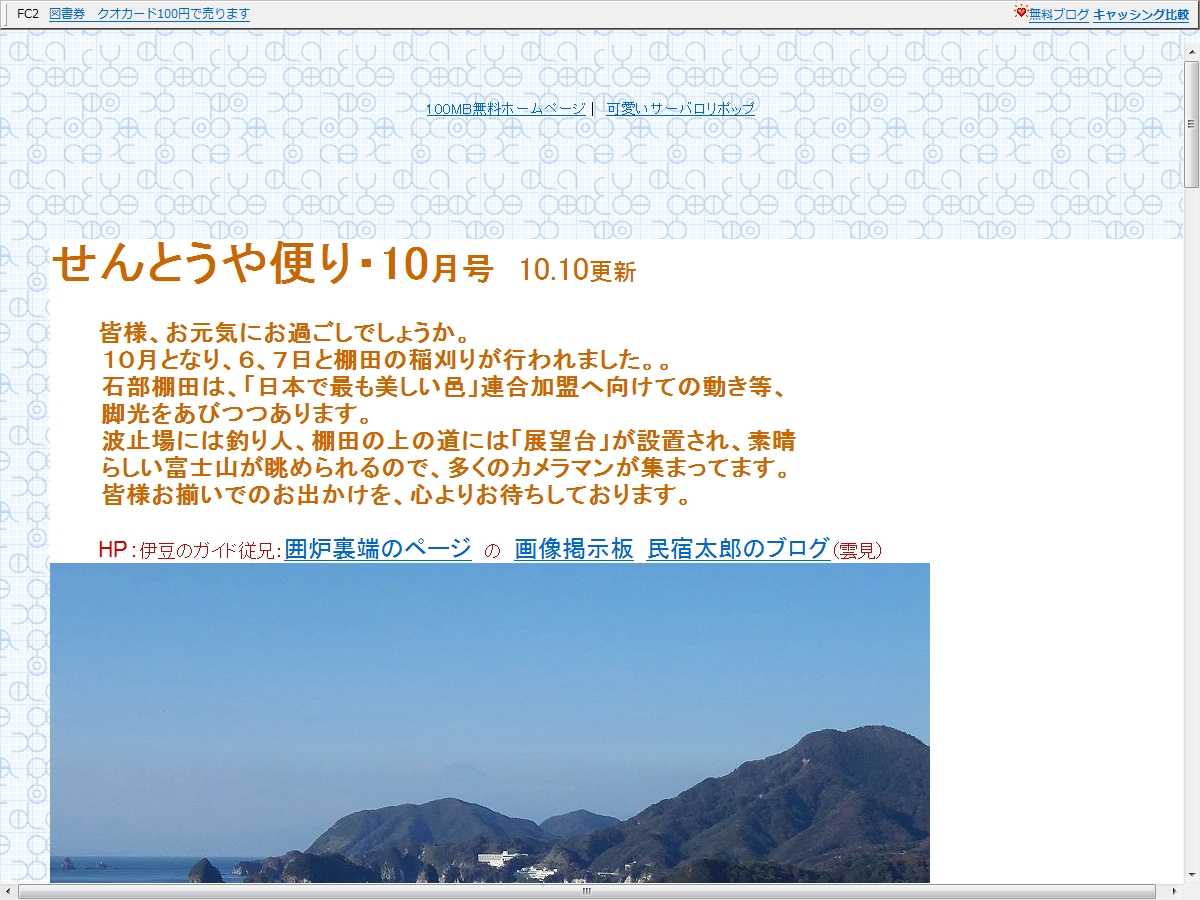
Task: Click the horizontal scrollbar right arrow
Action: 1175,891
